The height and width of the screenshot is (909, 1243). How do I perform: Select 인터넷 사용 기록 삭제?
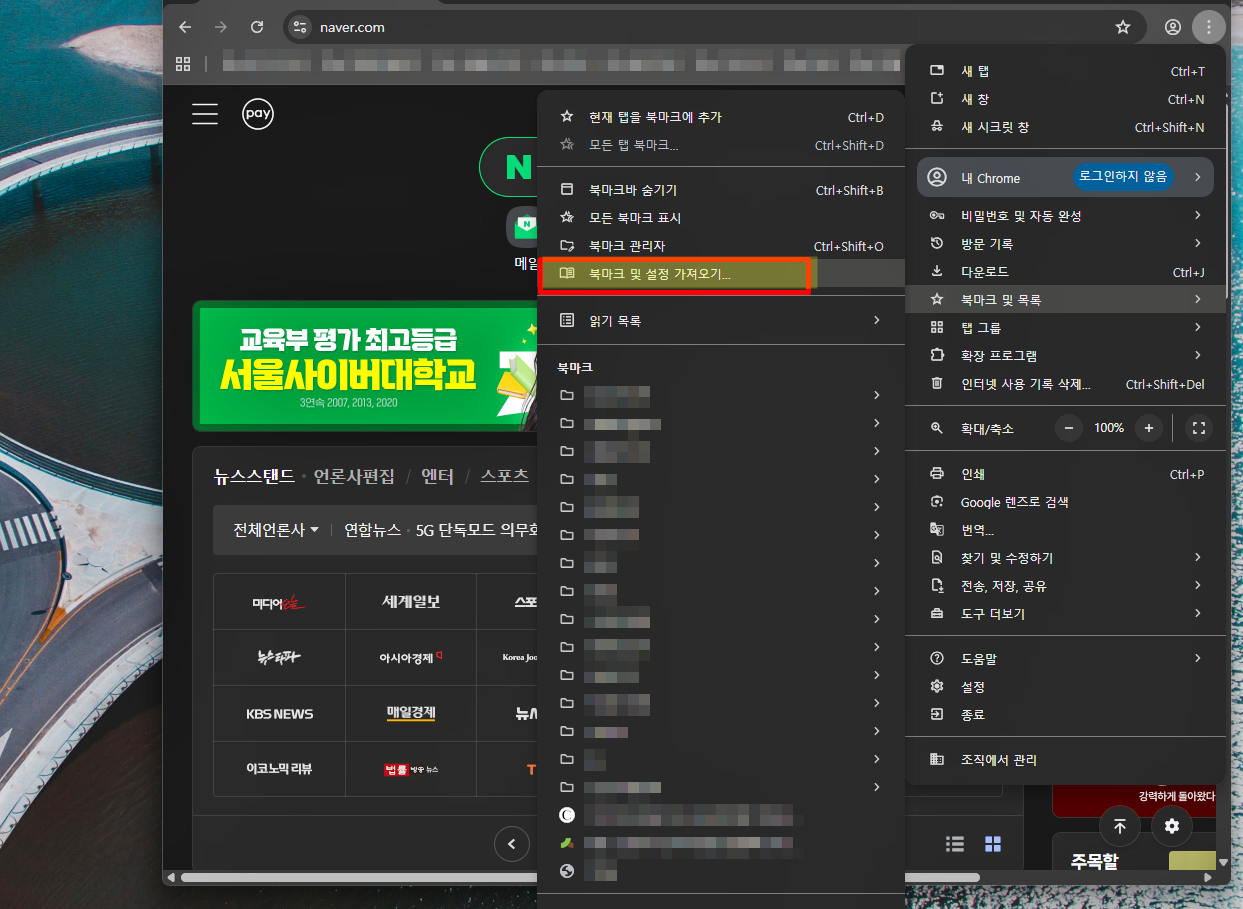[x=1067, y=384]
